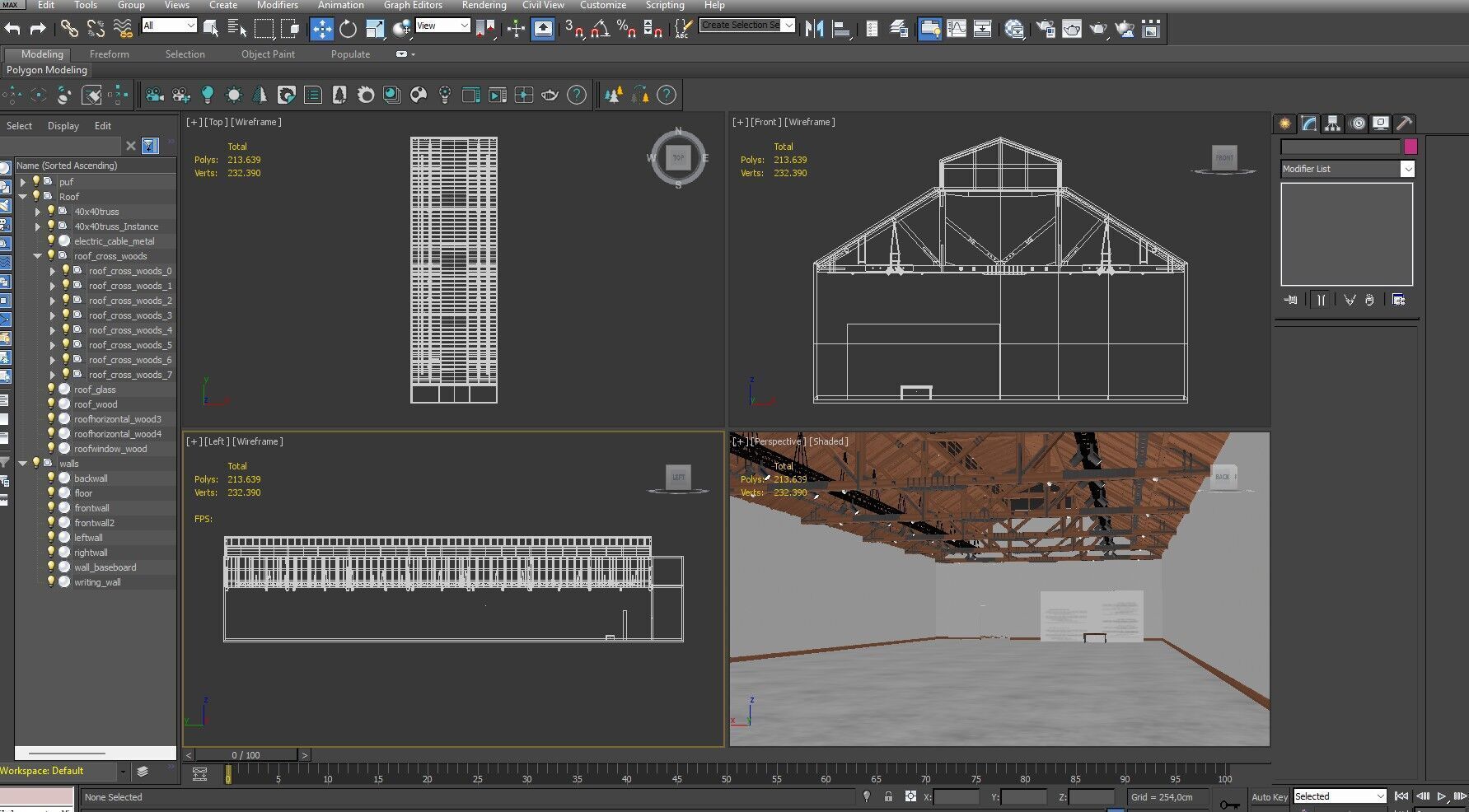Expand the puf layer in scene explorer

(23, 182)
